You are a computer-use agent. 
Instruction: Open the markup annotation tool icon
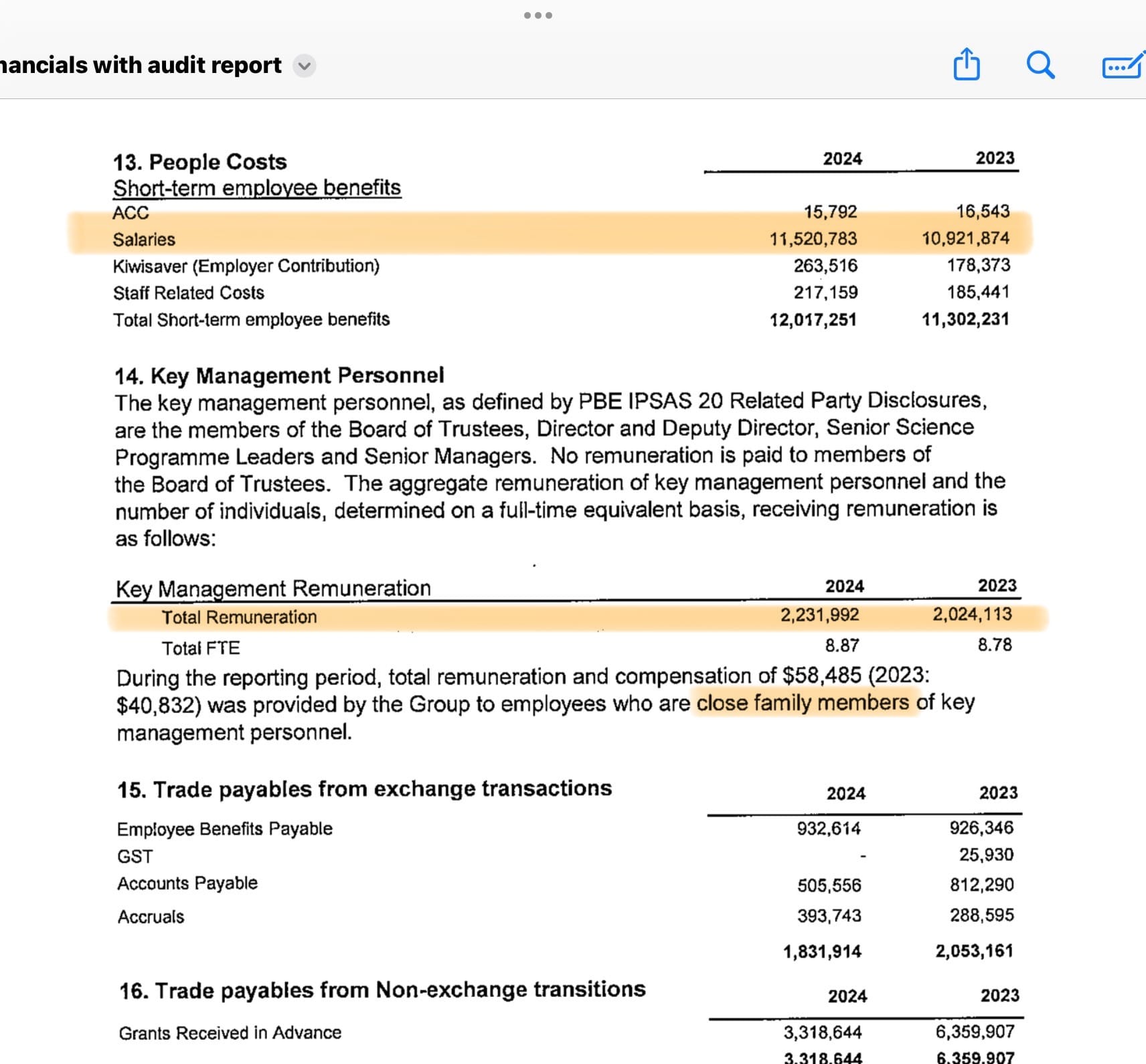1123,66
